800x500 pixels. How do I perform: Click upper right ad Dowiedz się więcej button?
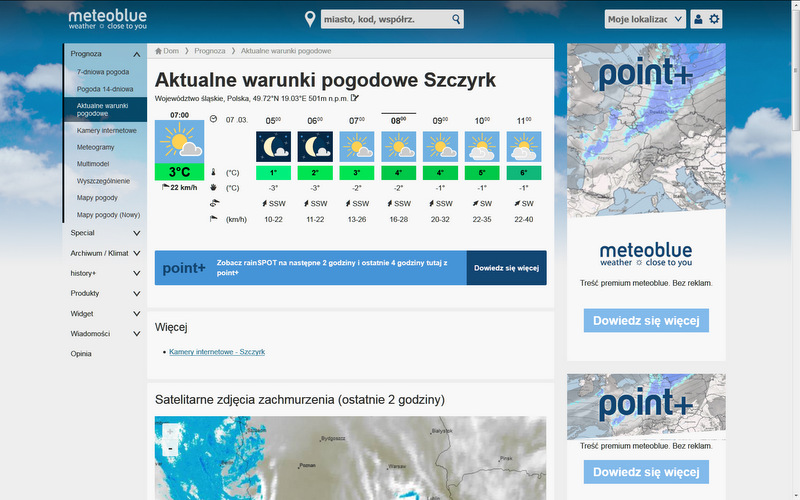coord(646,320)
